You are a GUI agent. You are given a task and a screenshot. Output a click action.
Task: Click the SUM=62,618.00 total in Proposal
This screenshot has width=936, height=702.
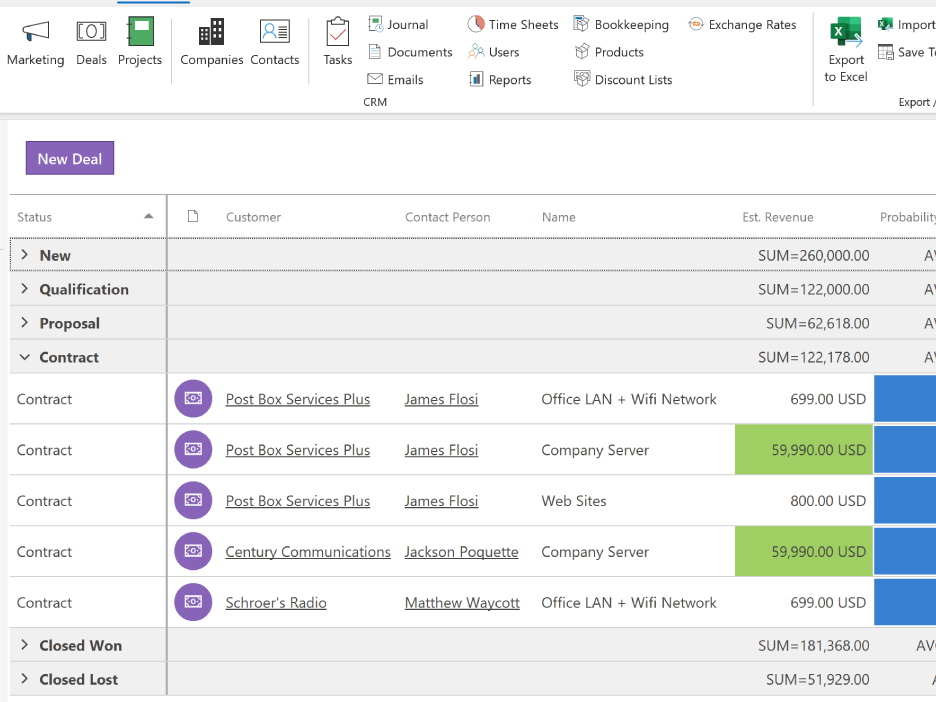click(x=818, y=324)
